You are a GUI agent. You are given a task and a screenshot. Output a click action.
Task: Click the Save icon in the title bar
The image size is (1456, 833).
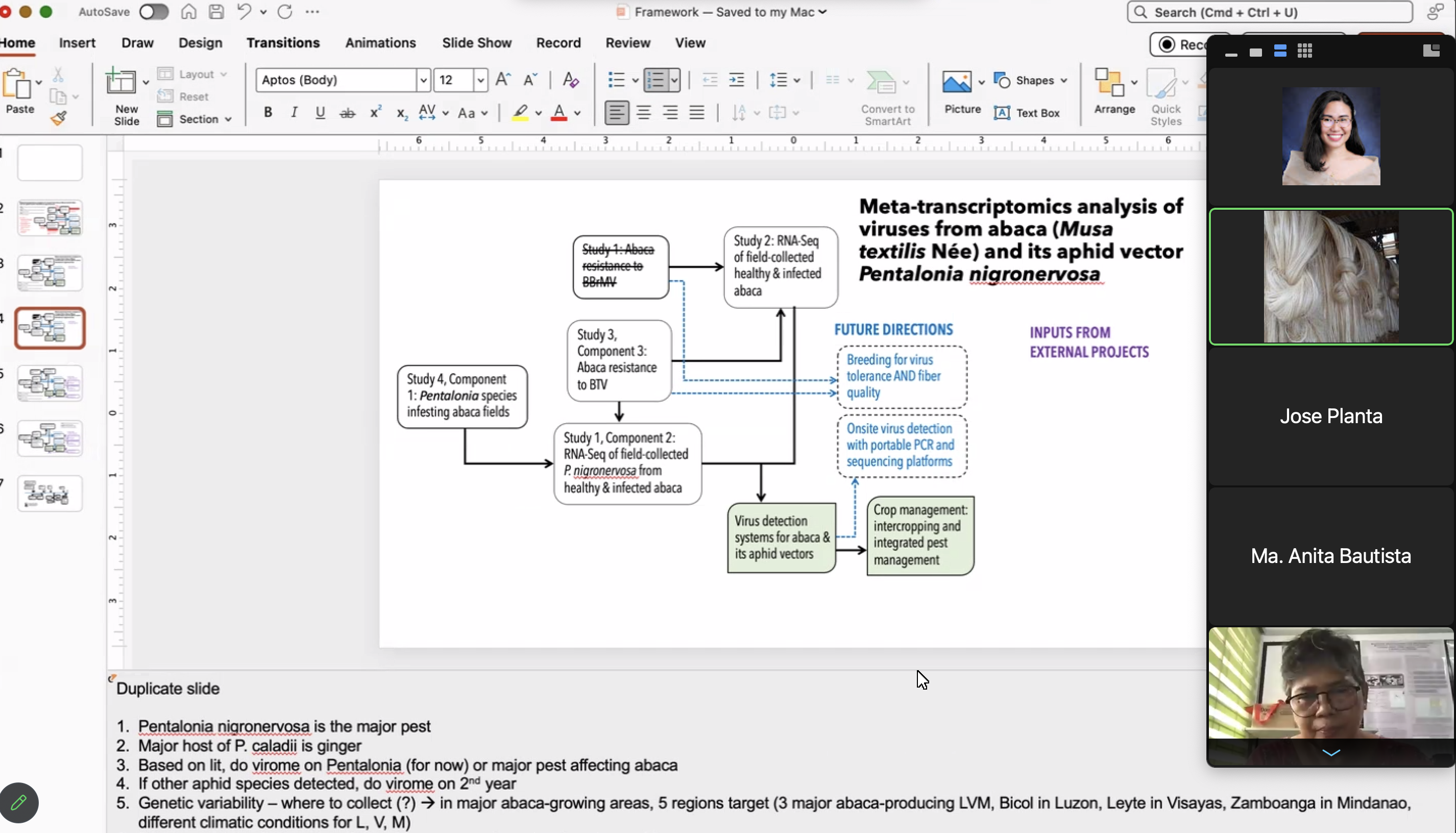click(216, 12)
